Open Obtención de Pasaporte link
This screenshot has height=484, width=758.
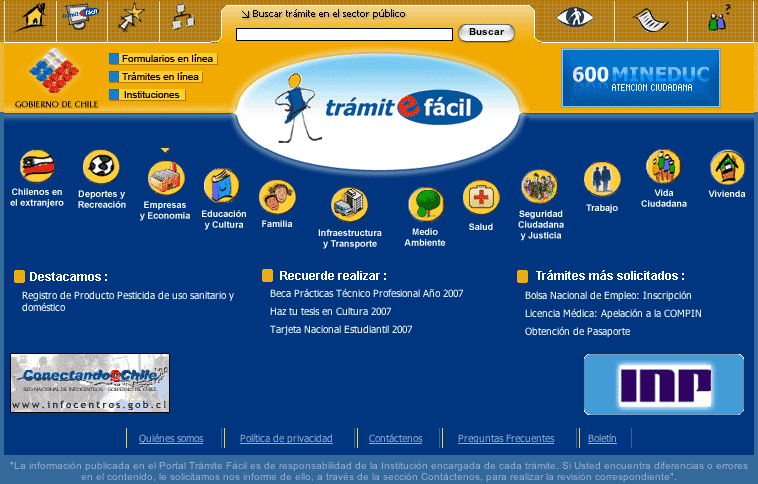(x=577, y=331)
